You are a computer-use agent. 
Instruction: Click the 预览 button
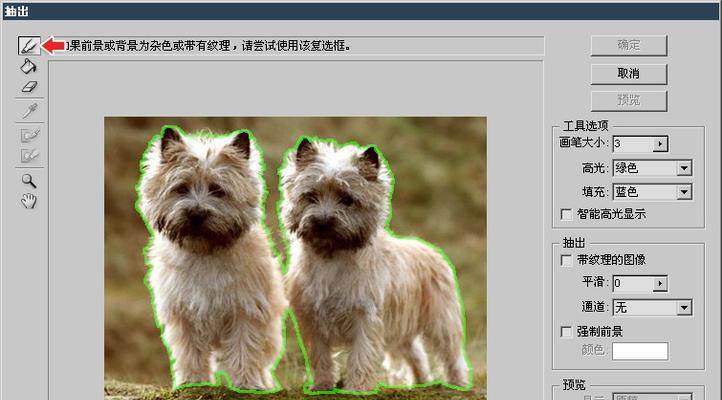click(x=629, y=101)
